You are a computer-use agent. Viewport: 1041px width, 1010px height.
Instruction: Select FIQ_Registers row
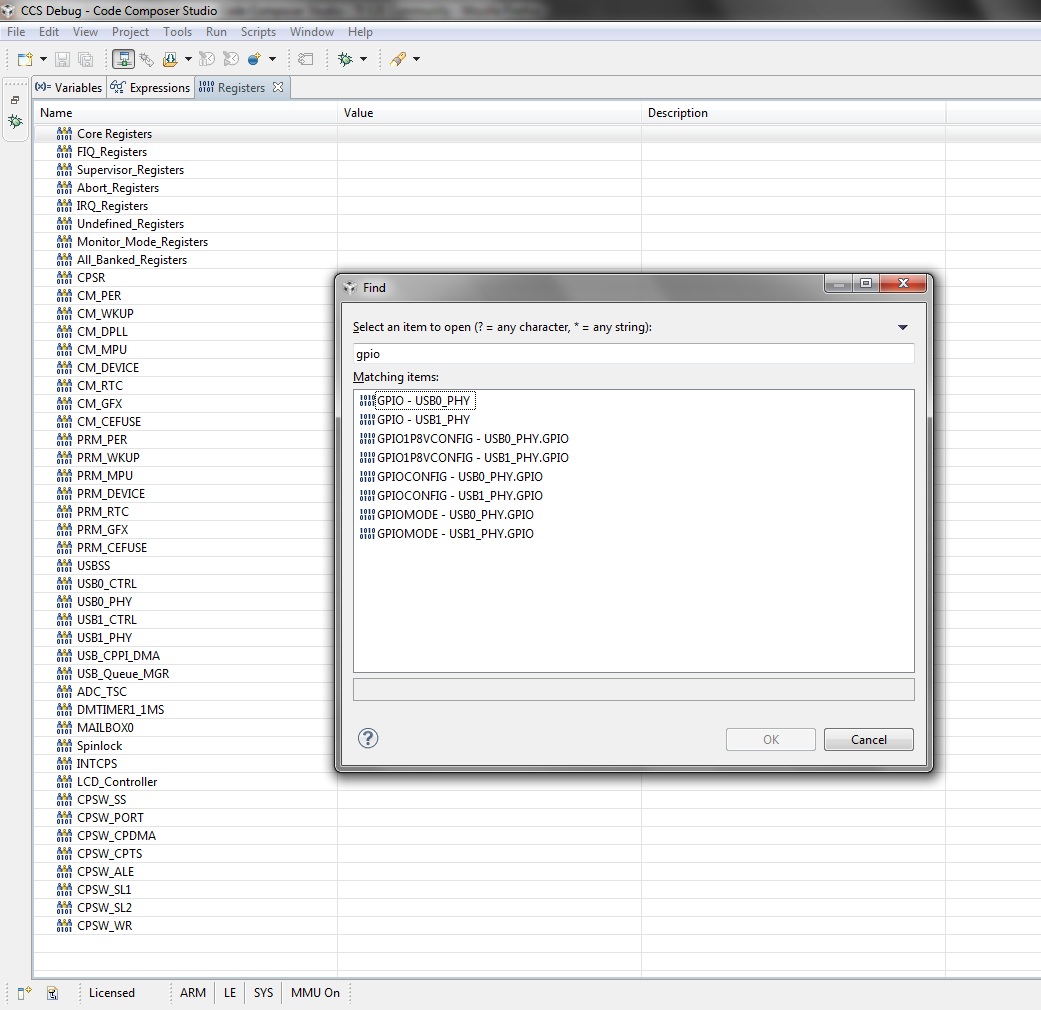click(x=112, y=152)
